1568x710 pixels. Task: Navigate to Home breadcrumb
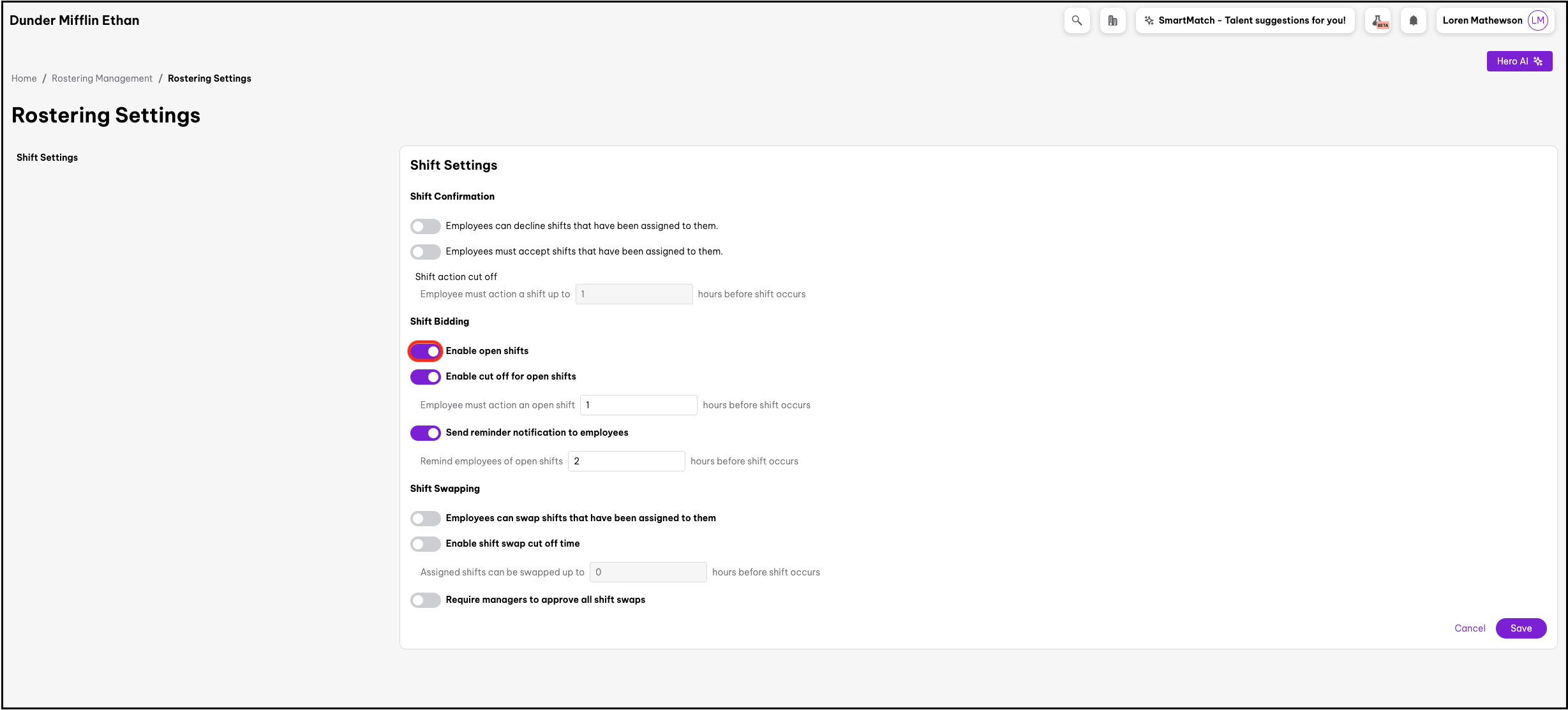point(24,78)
